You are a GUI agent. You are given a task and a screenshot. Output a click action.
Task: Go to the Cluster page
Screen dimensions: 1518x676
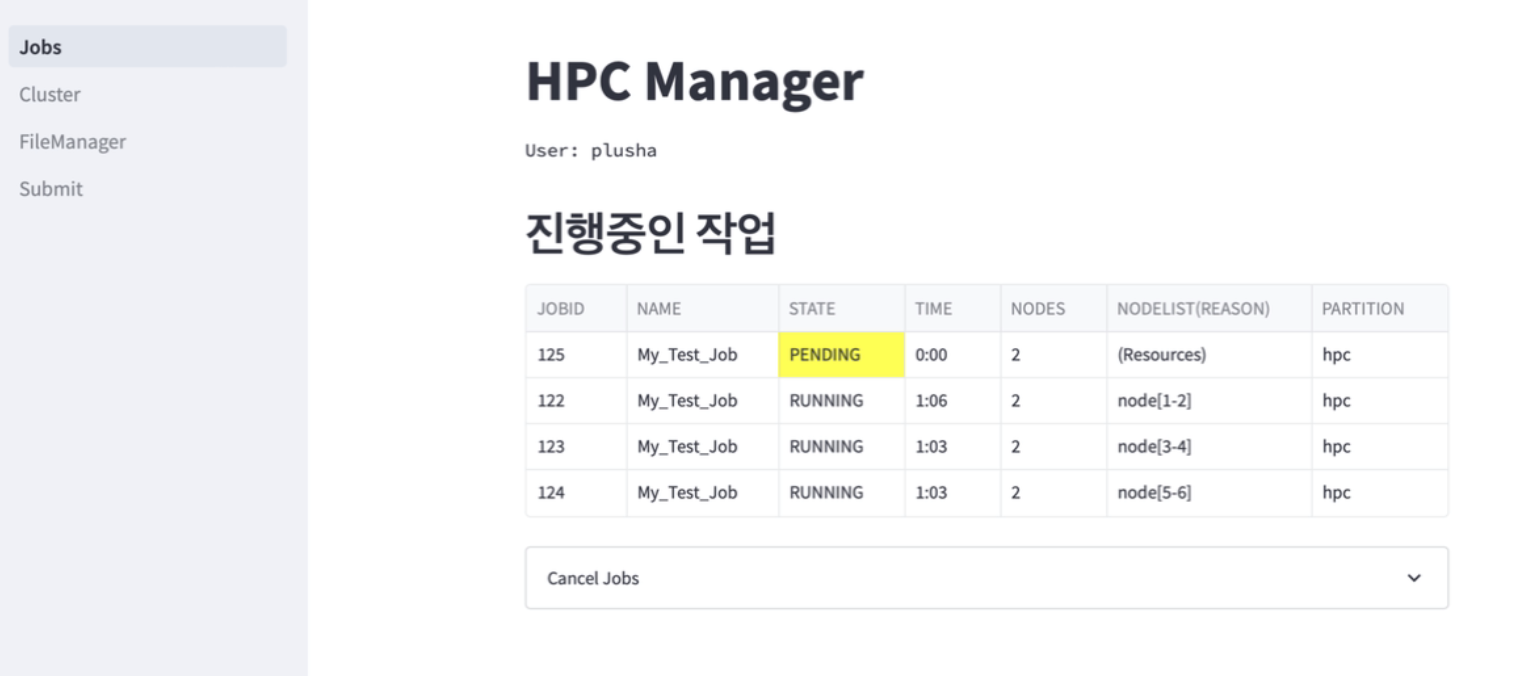pyautogui.click(x=50, y=95)
